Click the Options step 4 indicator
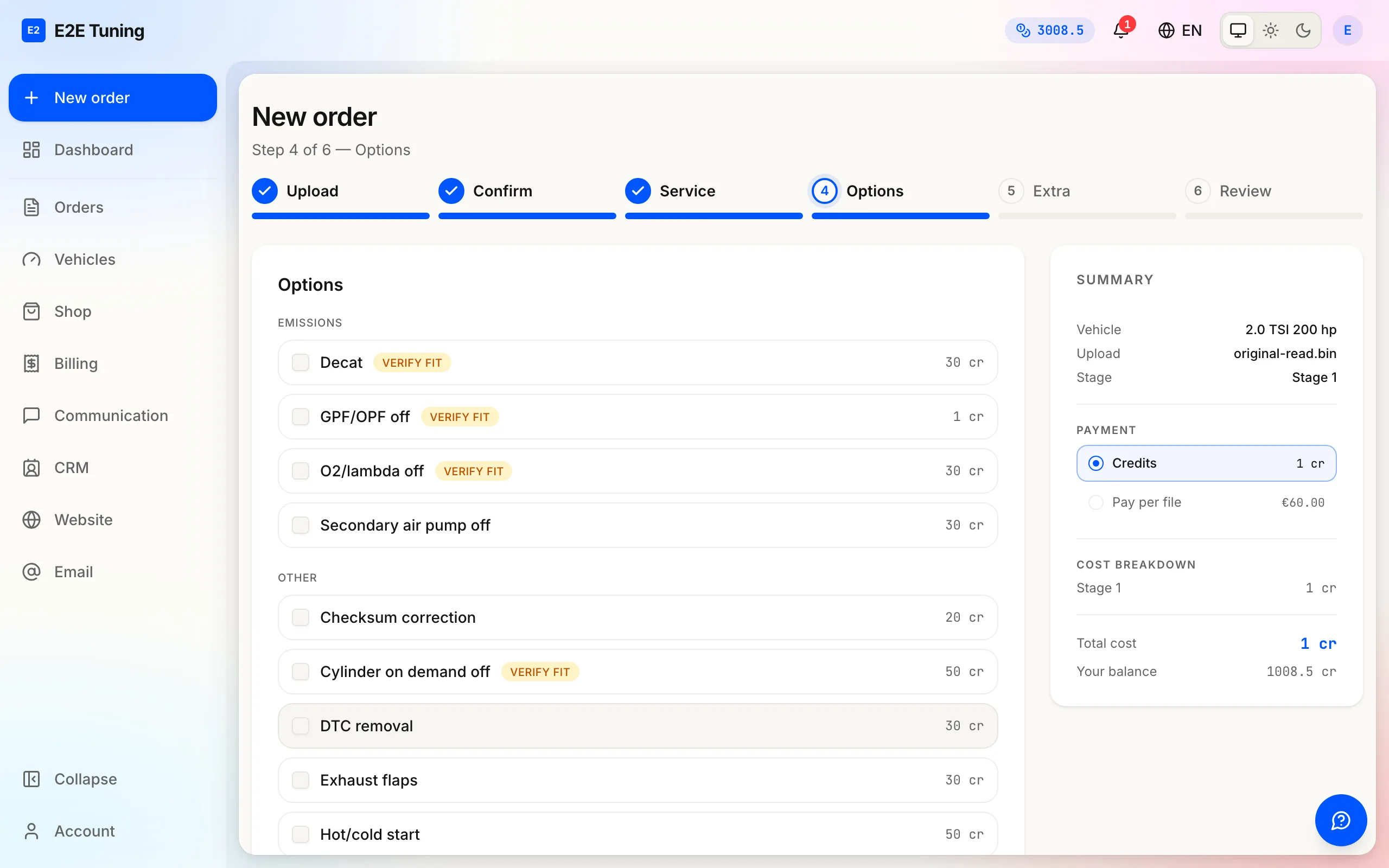 [824, 190]
